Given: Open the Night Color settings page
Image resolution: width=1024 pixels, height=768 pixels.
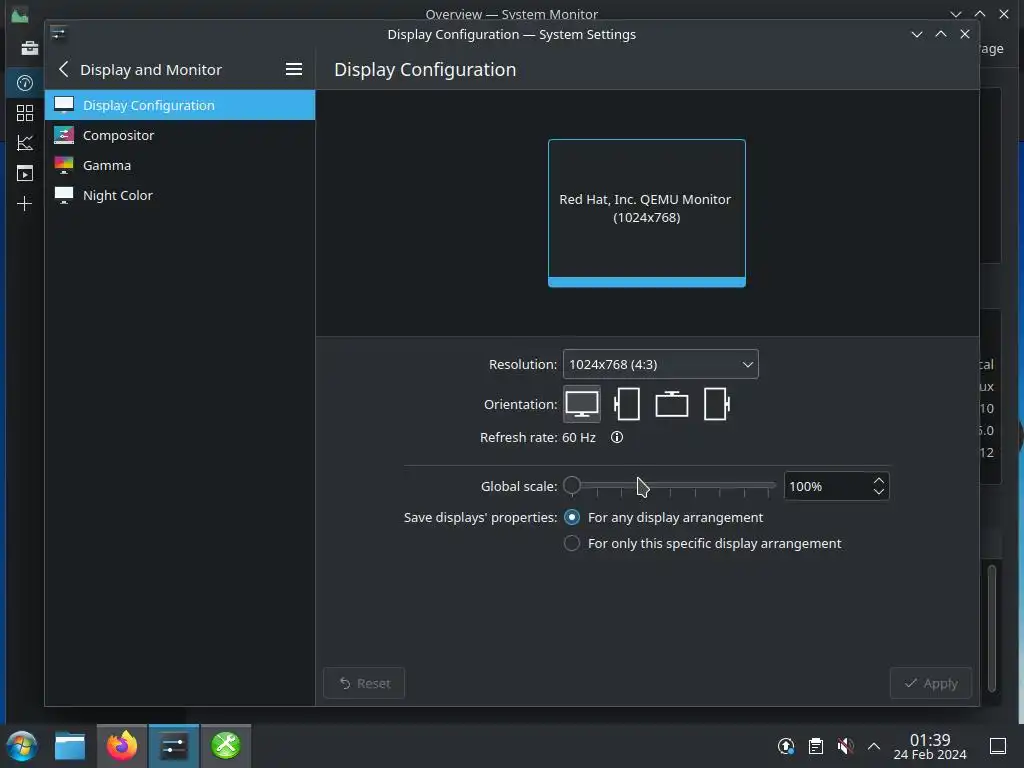Looking at the screenshot, I should [x=180, y=195].
